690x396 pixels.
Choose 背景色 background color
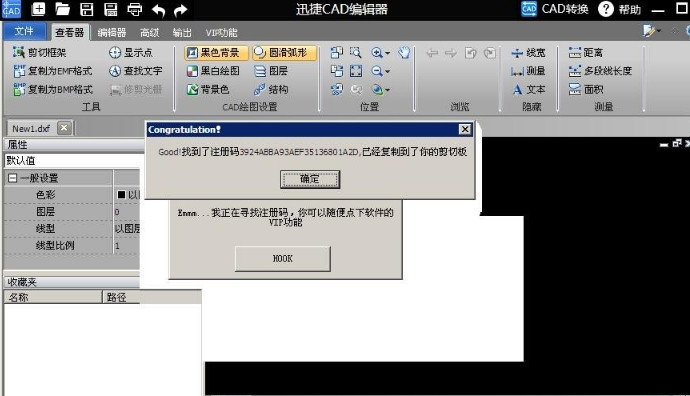(x=208, y=89)
